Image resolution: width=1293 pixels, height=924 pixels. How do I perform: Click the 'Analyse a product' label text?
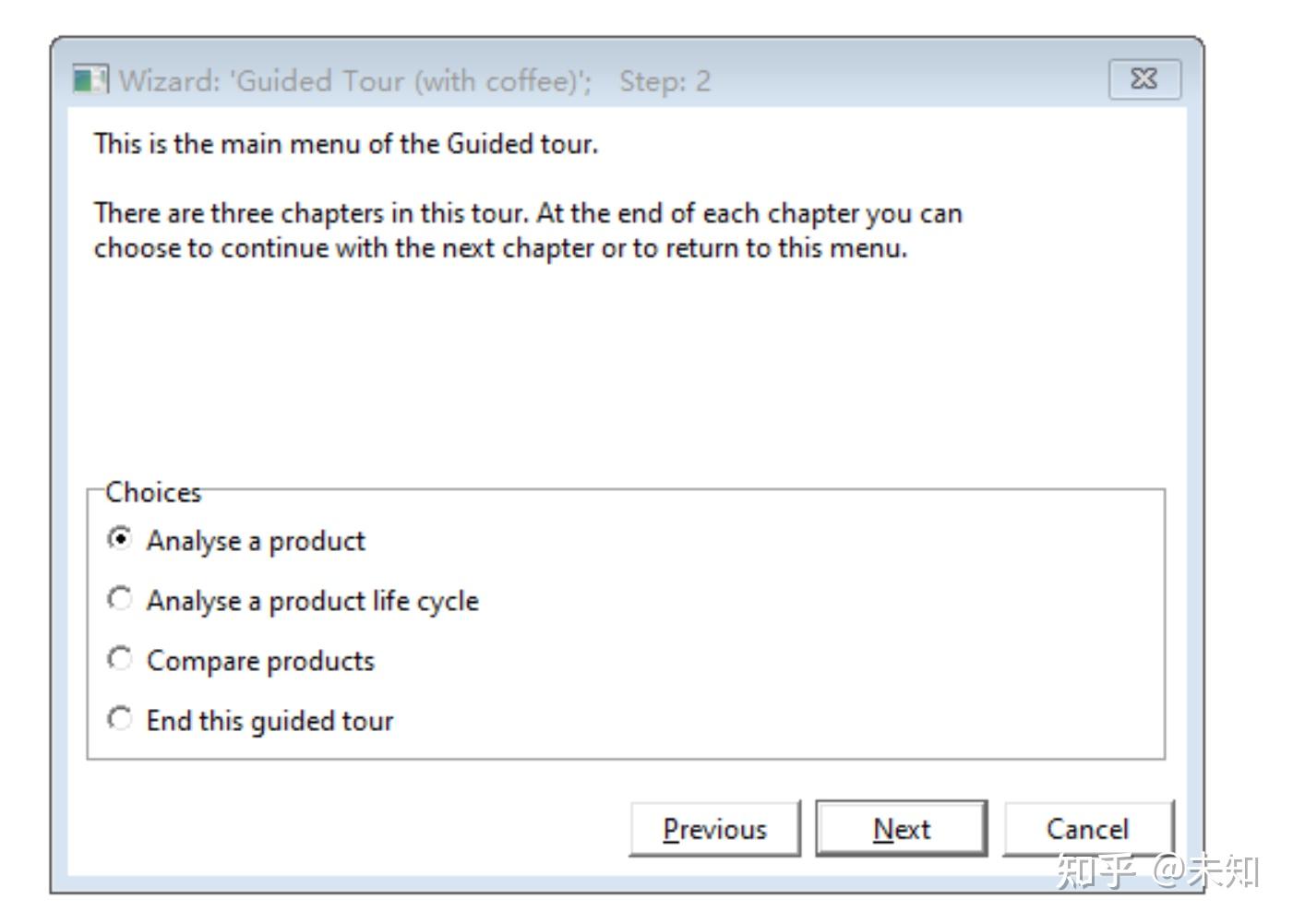click(256, 541)
